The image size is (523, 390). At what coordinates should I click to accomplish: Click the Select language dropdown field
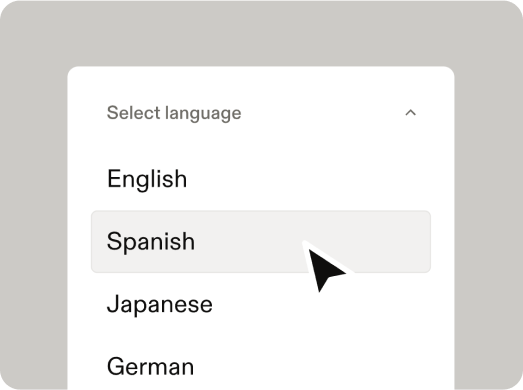(x=261, y=113)
